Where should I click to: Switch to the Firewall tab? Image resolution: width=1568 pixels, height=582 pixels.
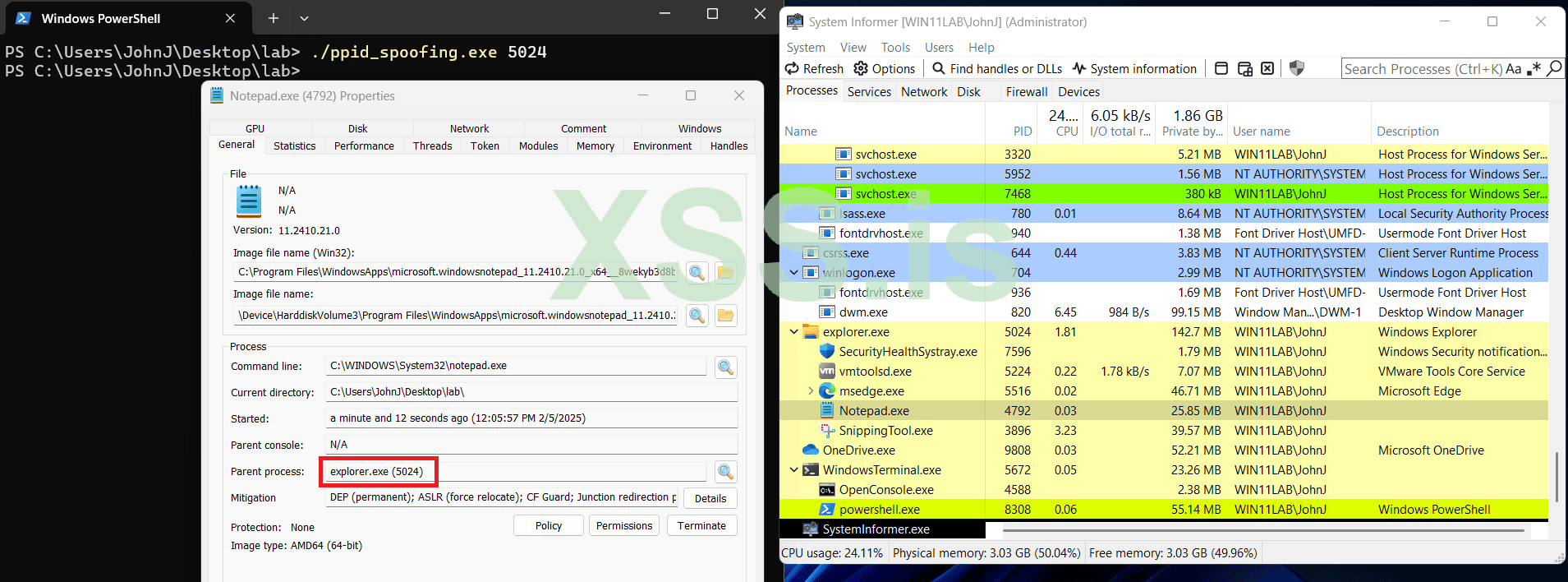[1027, 91]
